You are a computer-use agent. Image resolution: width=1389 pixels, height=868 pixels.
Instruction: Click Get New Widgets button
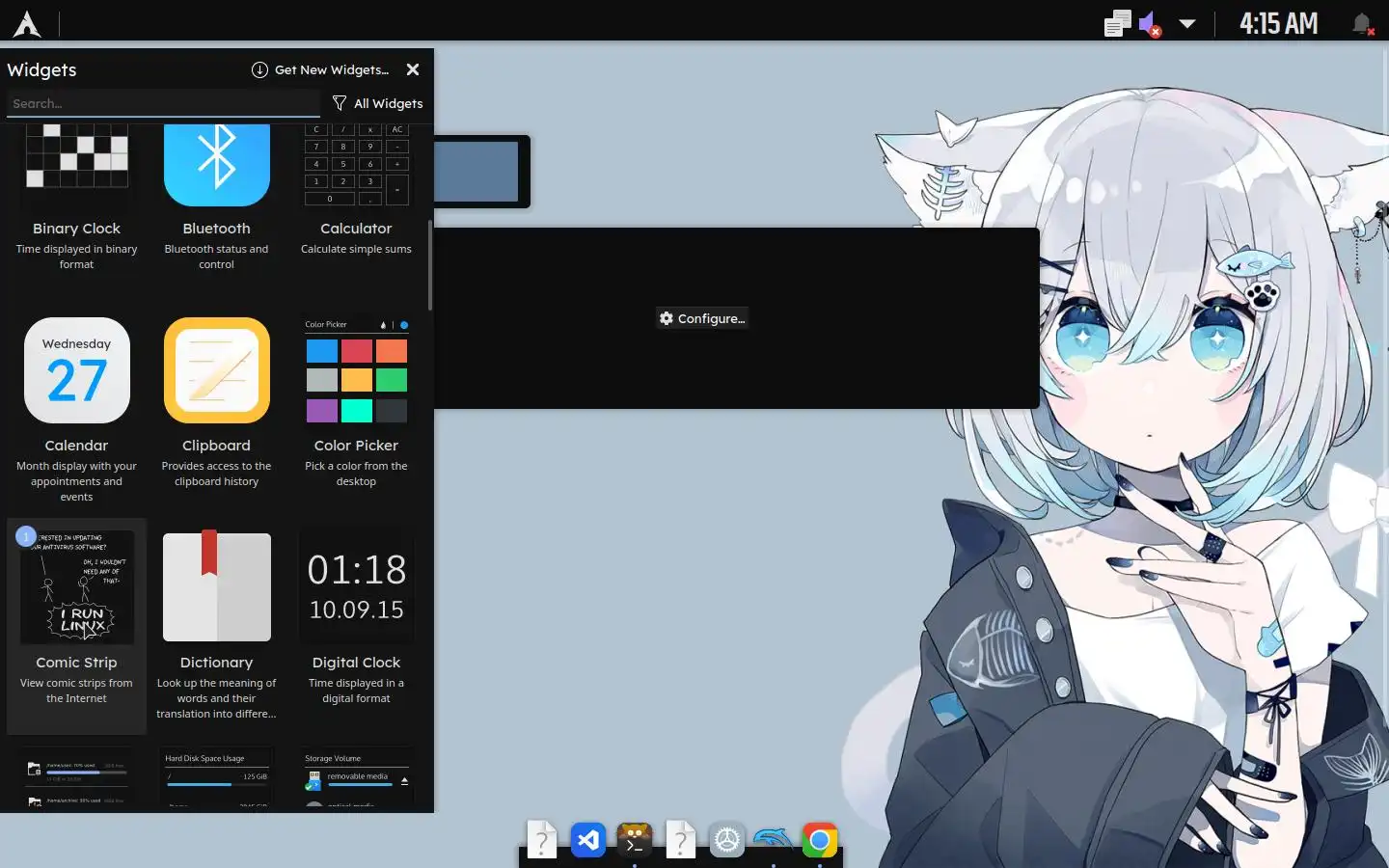point(320,69)
